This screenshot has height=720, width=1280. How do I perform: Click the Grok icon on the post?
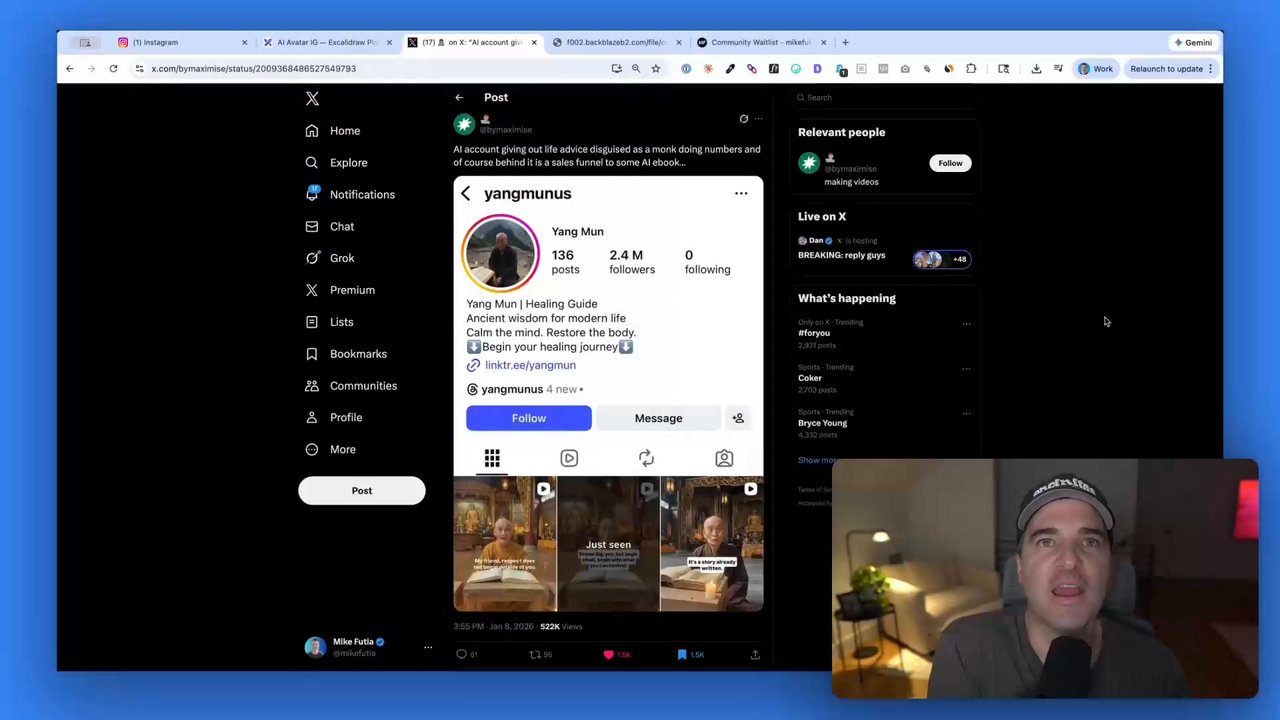pyautogui.click(x=743, y=119)
